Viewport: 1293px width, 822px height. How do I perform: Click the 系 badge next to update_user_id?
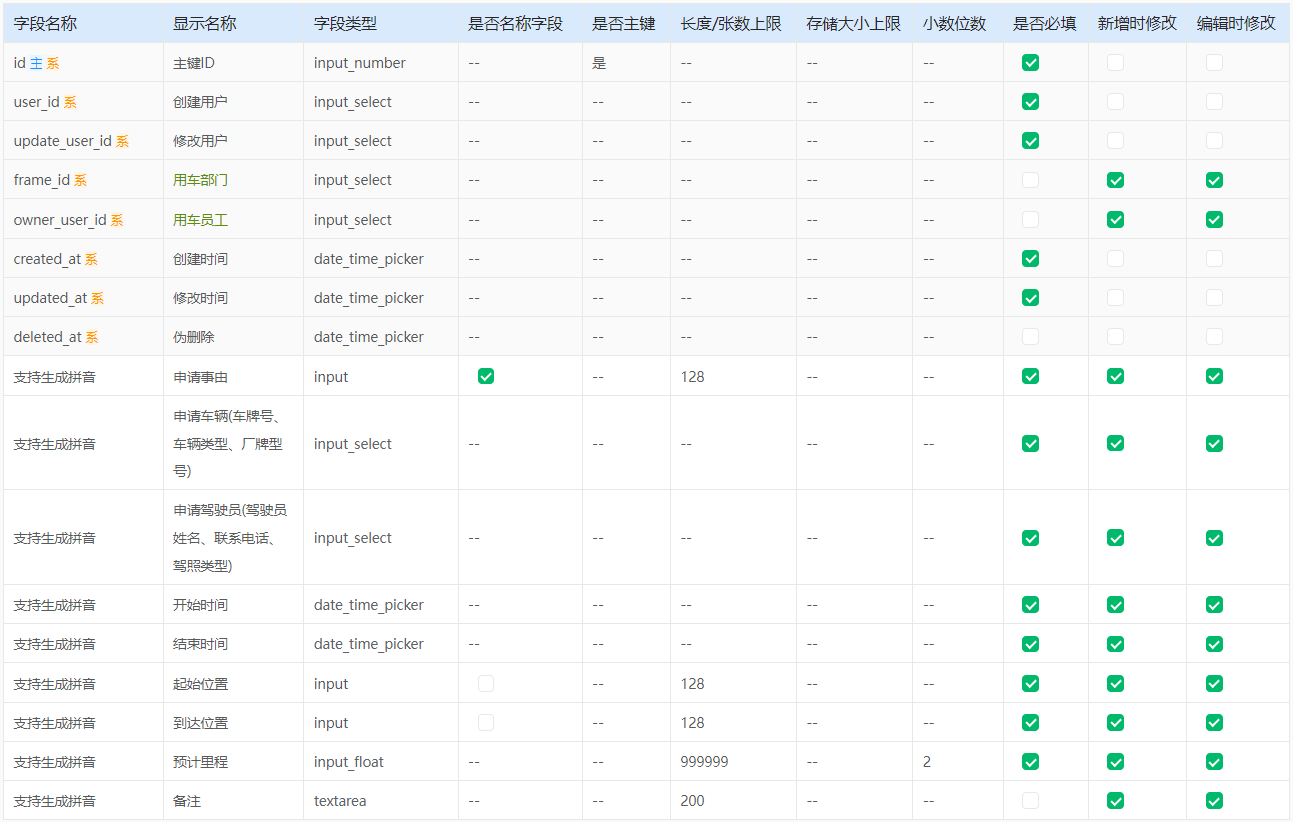[x=122, y=141]
